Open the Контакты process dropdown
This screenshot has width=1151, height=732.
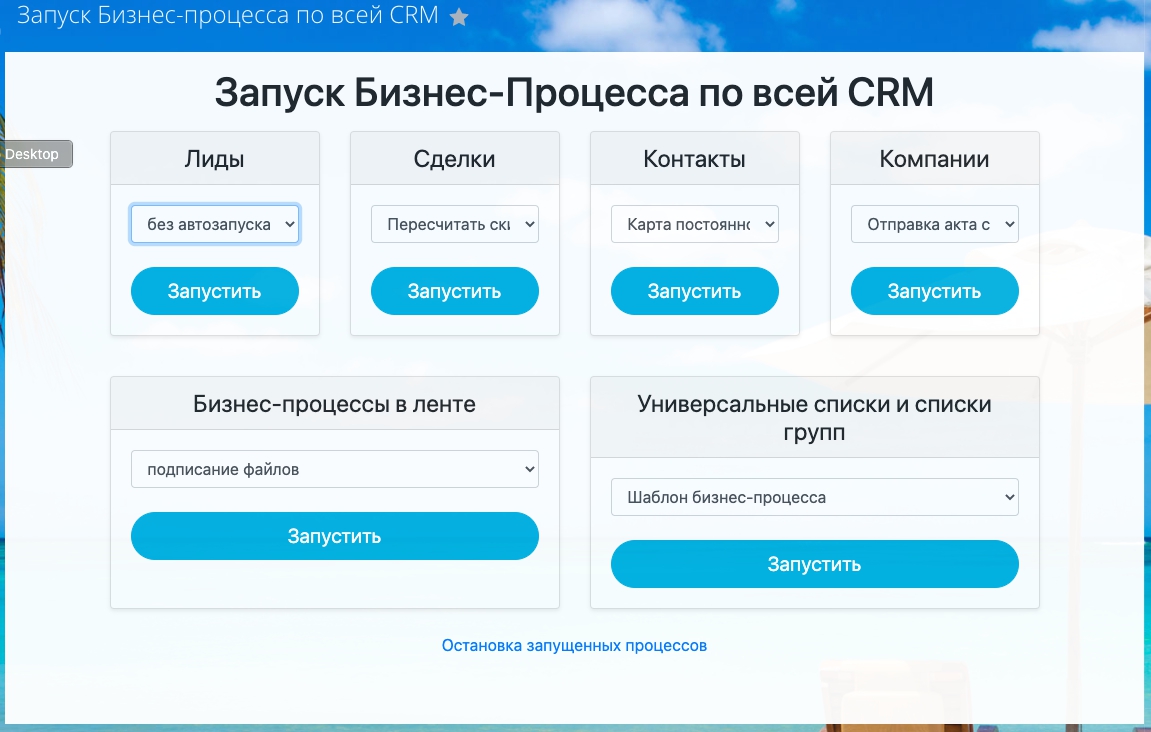click(x=694, y=224)
